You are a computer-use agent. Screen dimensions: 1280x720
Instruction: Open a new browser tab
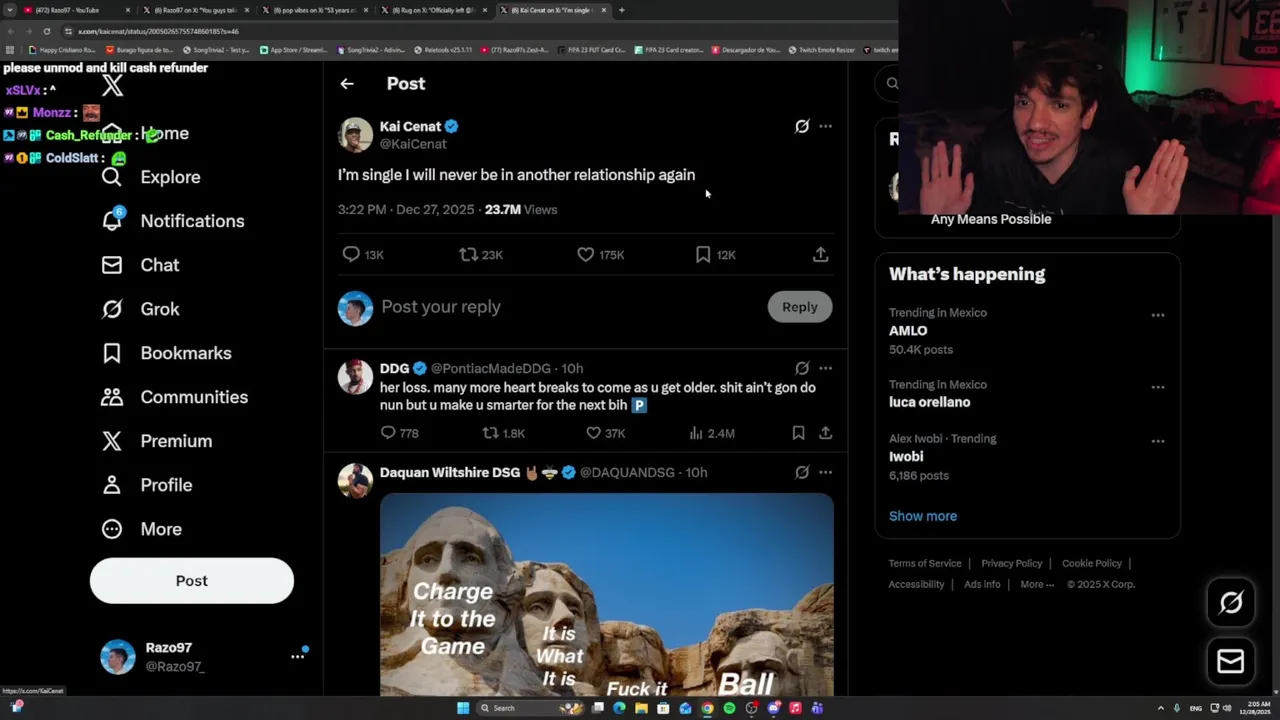621,10
